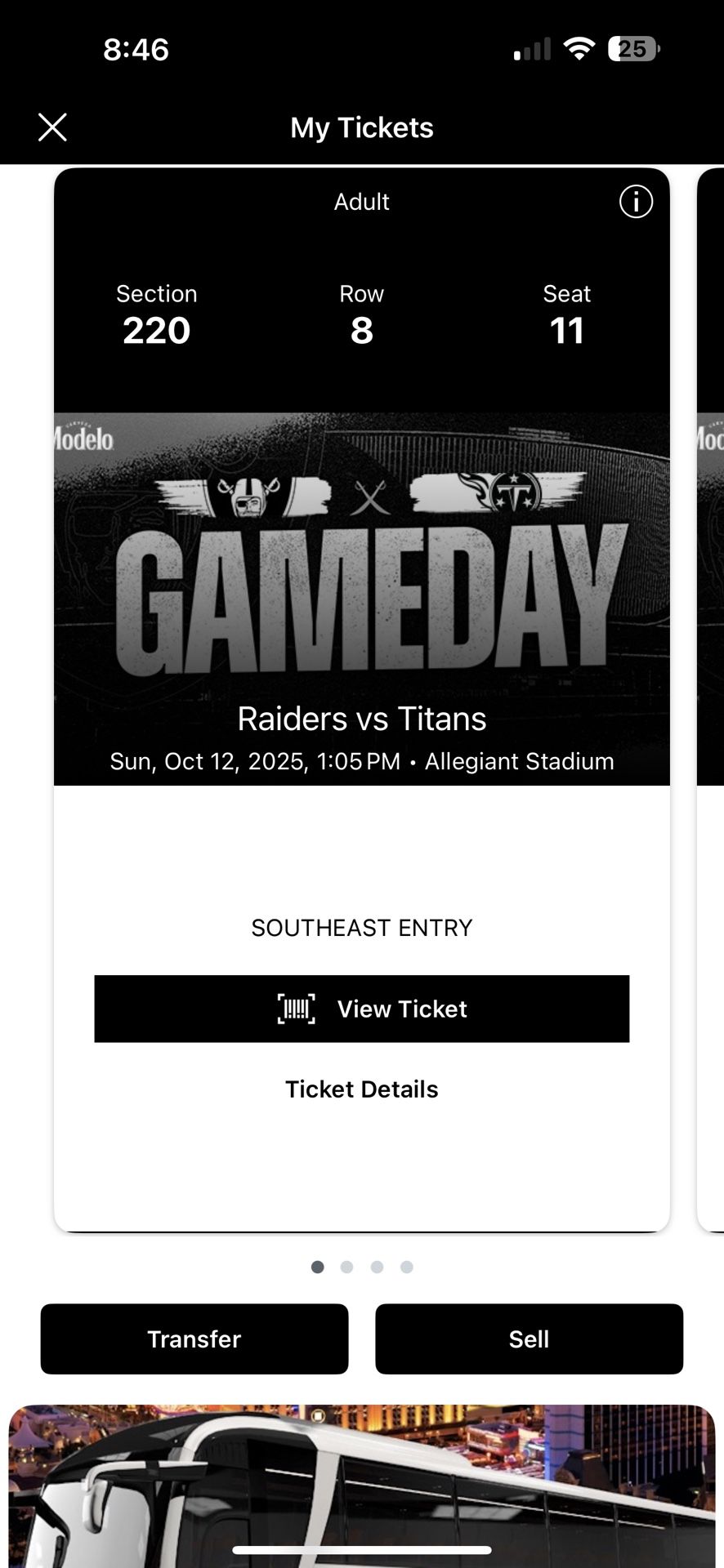Tap the battery level indicator
The image size is (724, 1568).
tap(633, 49)
